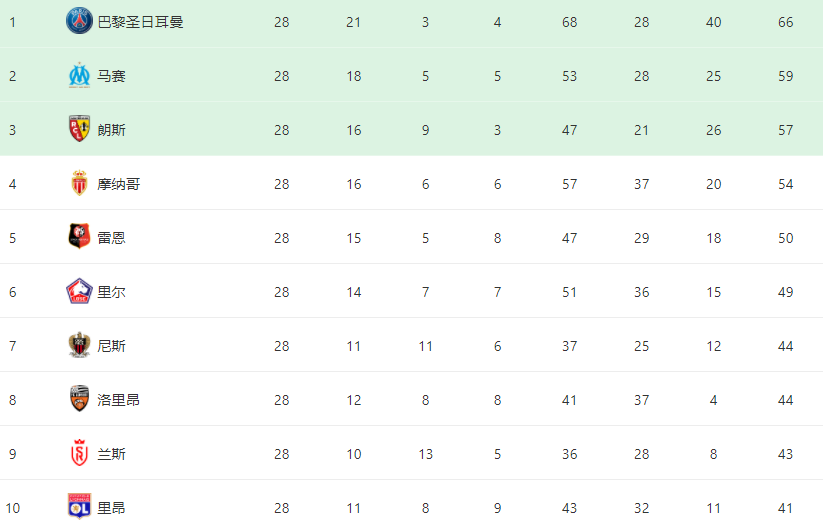Click the Lorient club logo
The height and width of the screenshot is (530, 823).
click(x=79, y=399)
